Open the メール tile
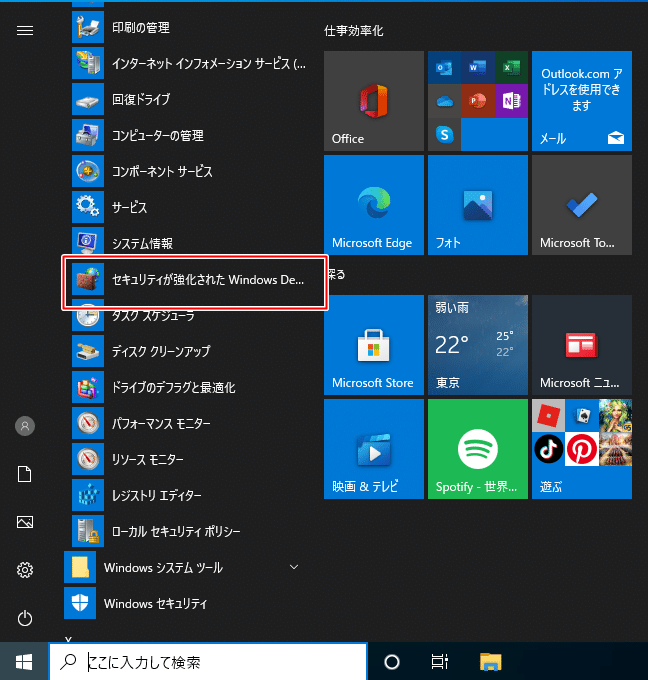The height and width of the screenshot is (680, 648). click(582, 101)
